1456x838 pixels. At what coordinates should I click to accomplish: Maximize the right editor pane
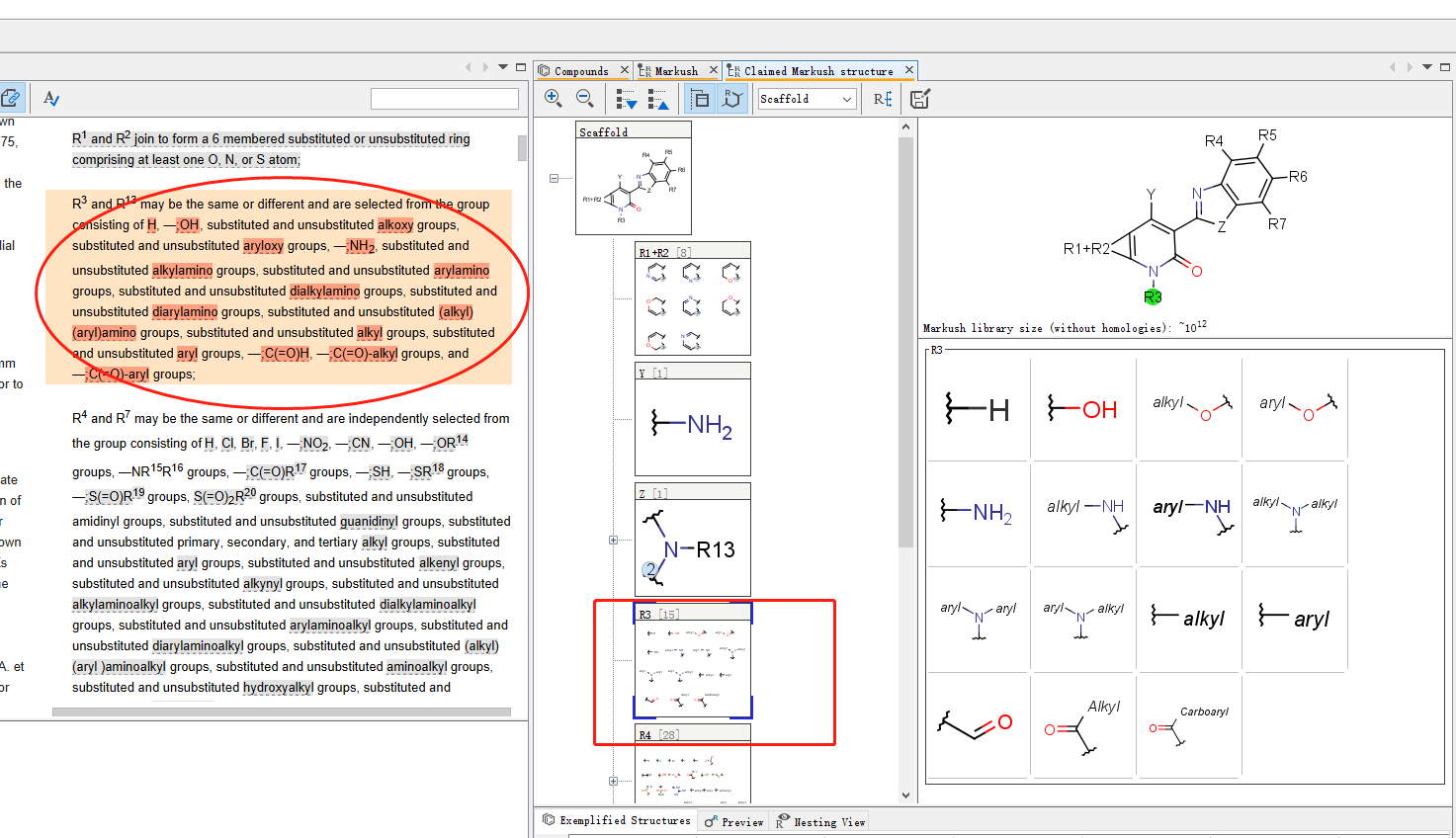tap(1445, 67)
